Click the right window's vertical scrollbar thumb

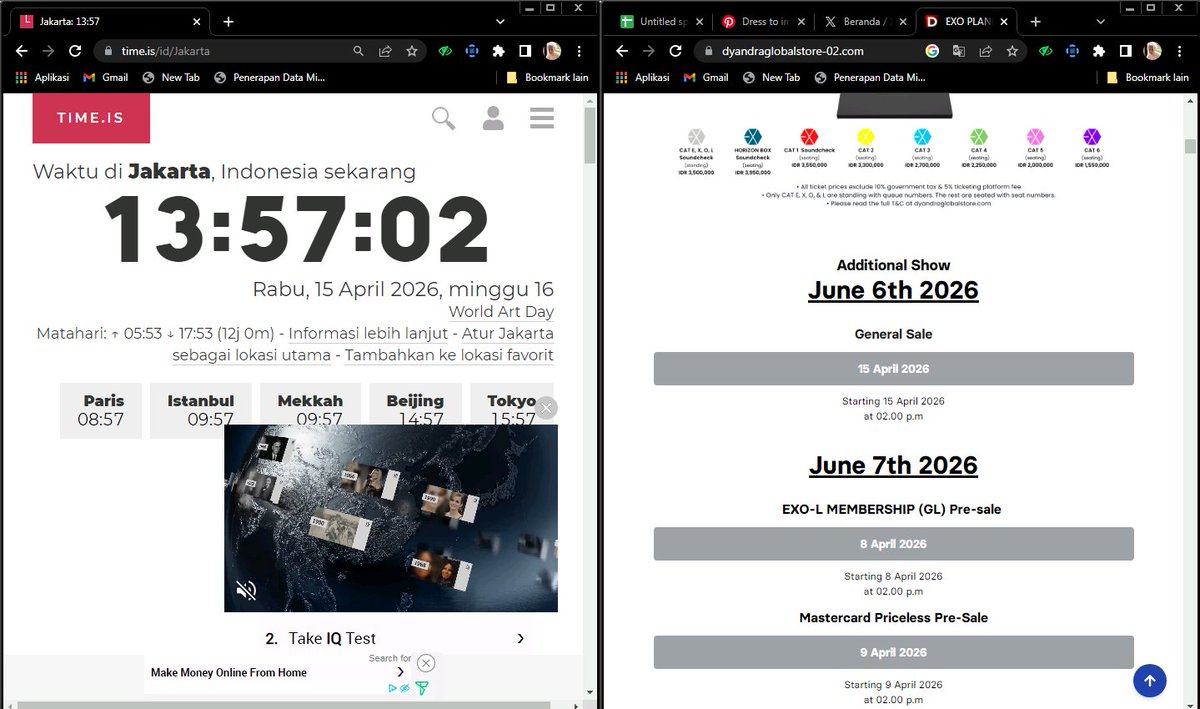click(x=1190, y=146)
